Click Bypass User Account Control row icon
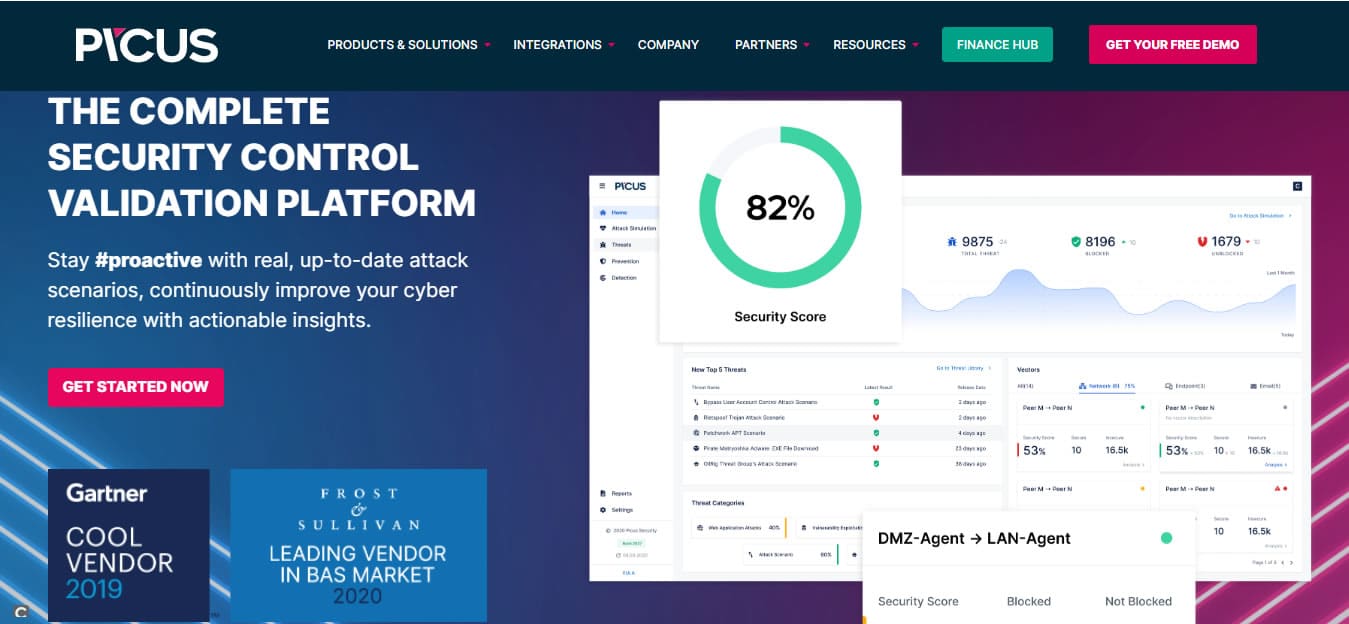The height and width of the screenshot is (624, 1349). pyautogui.click(x=696, y=402)
